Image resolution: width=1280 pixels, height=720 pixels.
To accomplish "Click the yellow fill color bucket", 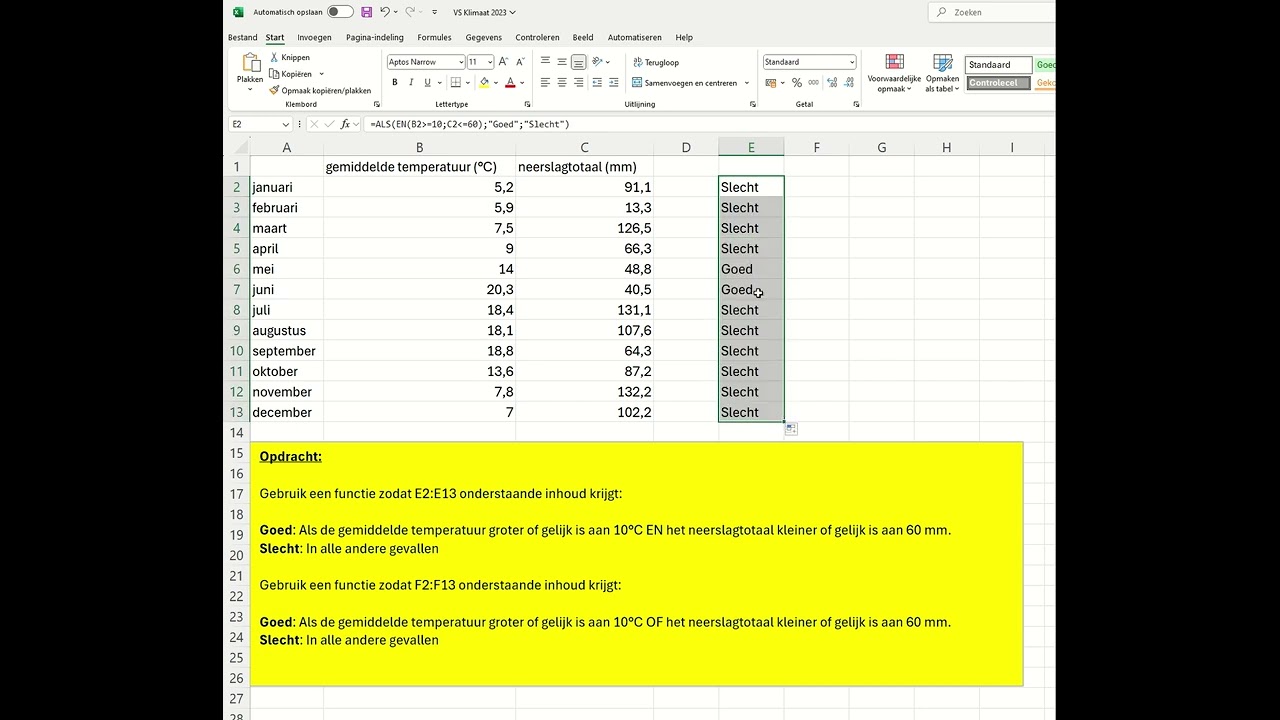I will click(485, 83).
